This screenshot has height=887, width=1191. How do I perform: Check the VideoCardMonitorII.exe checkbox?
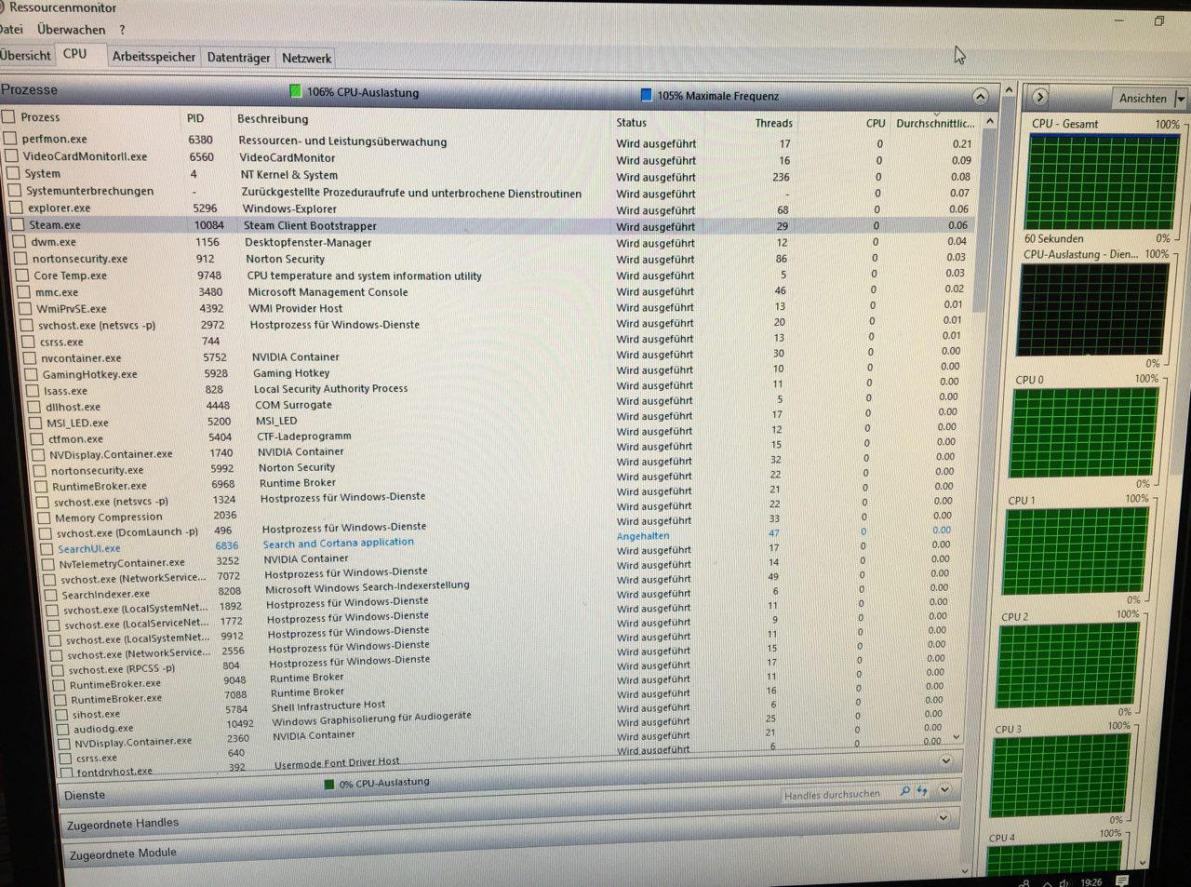11,156
